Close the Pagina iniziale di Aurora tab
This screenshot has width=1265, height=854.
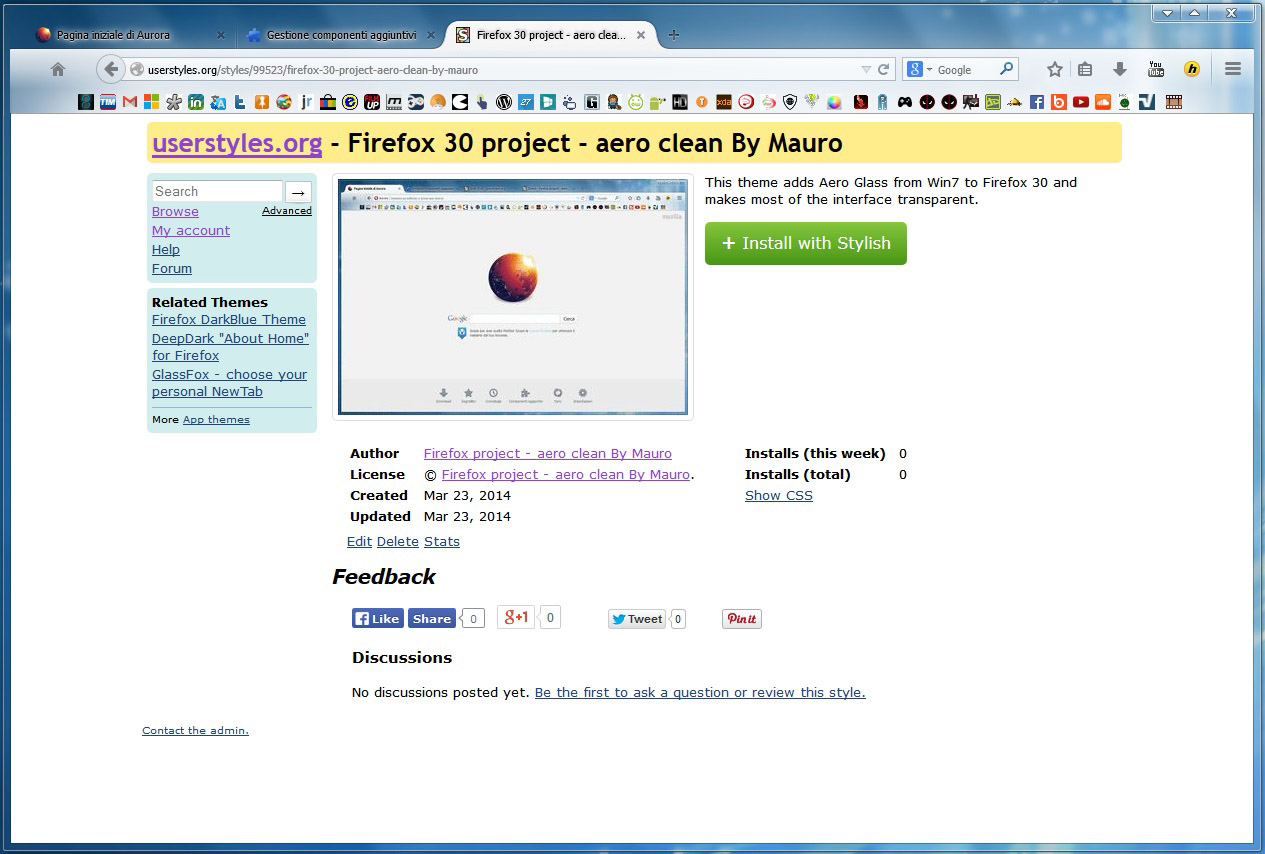pyautogui.click(x=221, y=35)
